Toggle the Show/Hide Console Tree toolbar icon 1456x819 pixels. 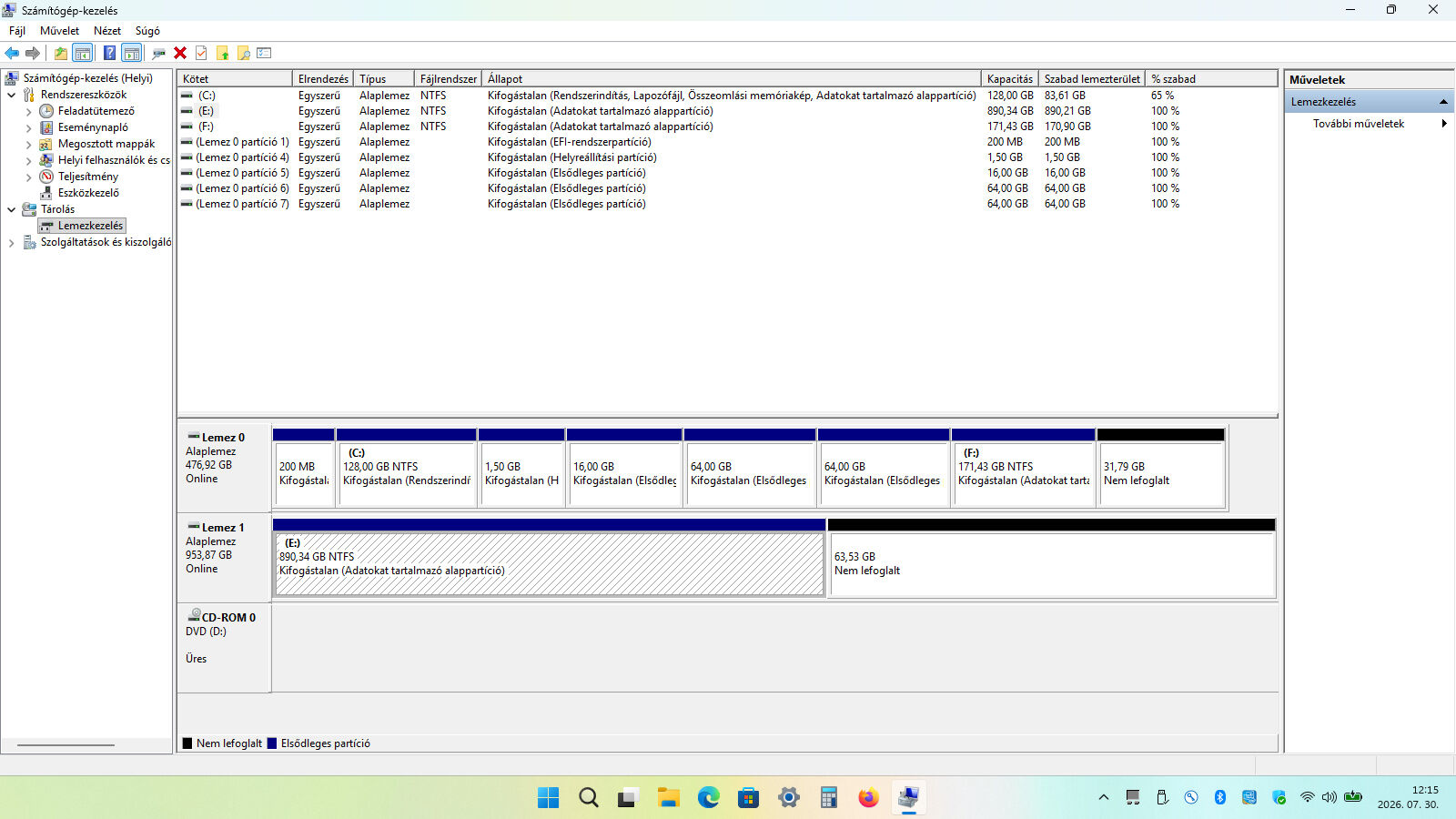pos(83,53)
